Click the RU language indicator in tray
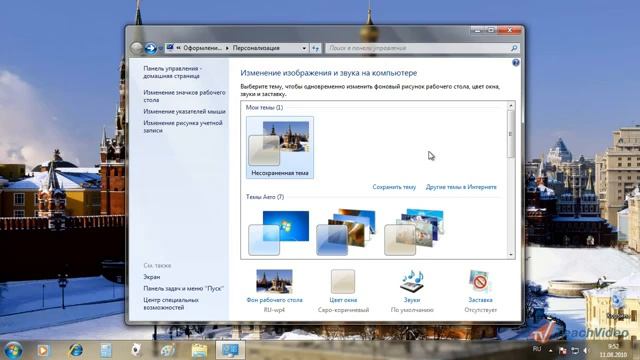640x360 pixels. (537, 349)
